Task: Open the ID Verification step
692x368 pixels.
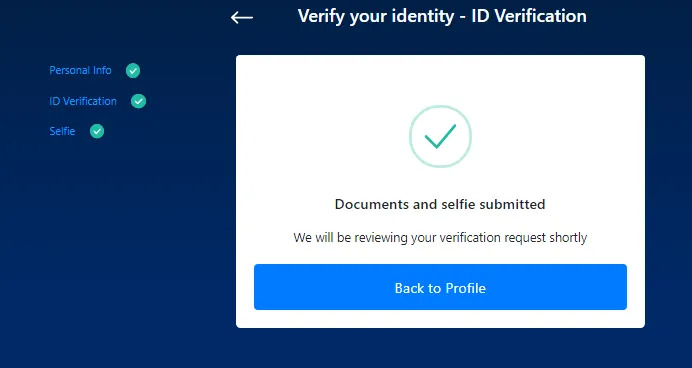Action: 83,101
